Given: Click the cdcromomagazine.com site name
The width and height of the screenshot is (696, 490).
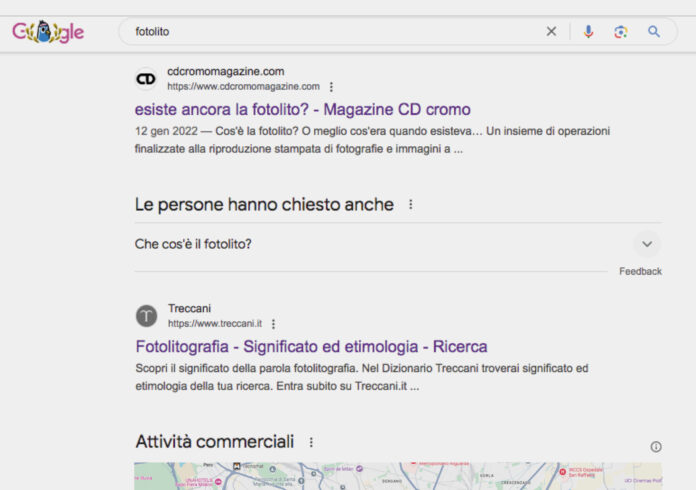Looking at the screenshot, I should click(225, 71).
